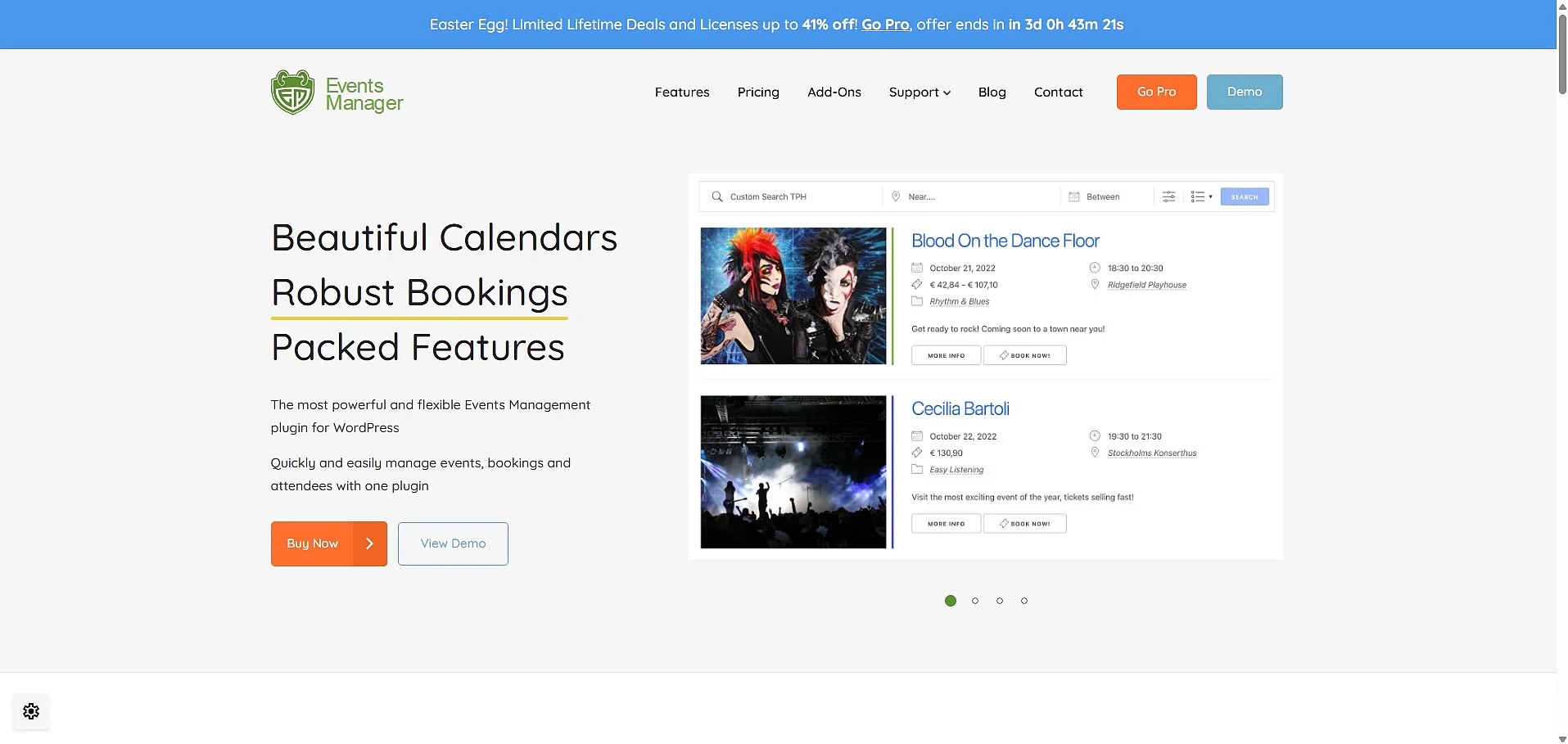Click the search magnifier icon in demo
Image resolution: width=1568 pixels, height=744 pixels.
(x=717, y=196)
